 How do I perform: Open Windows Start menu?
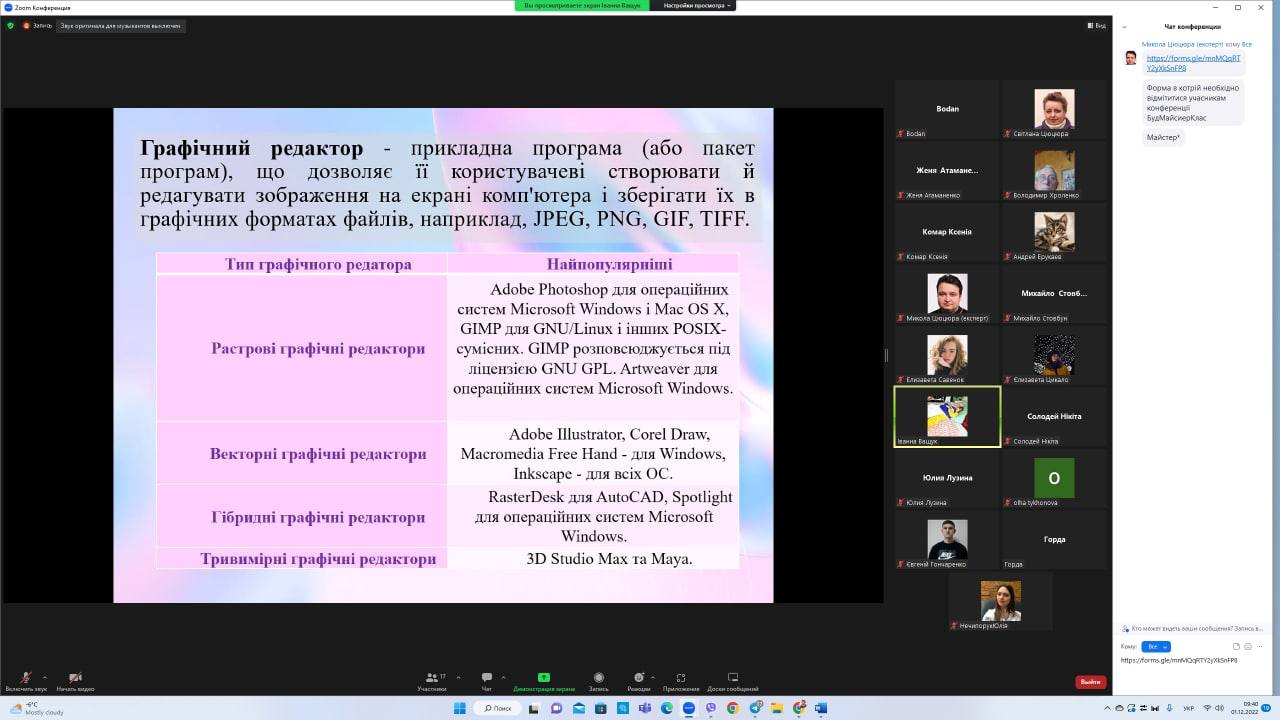click(460, 708)
